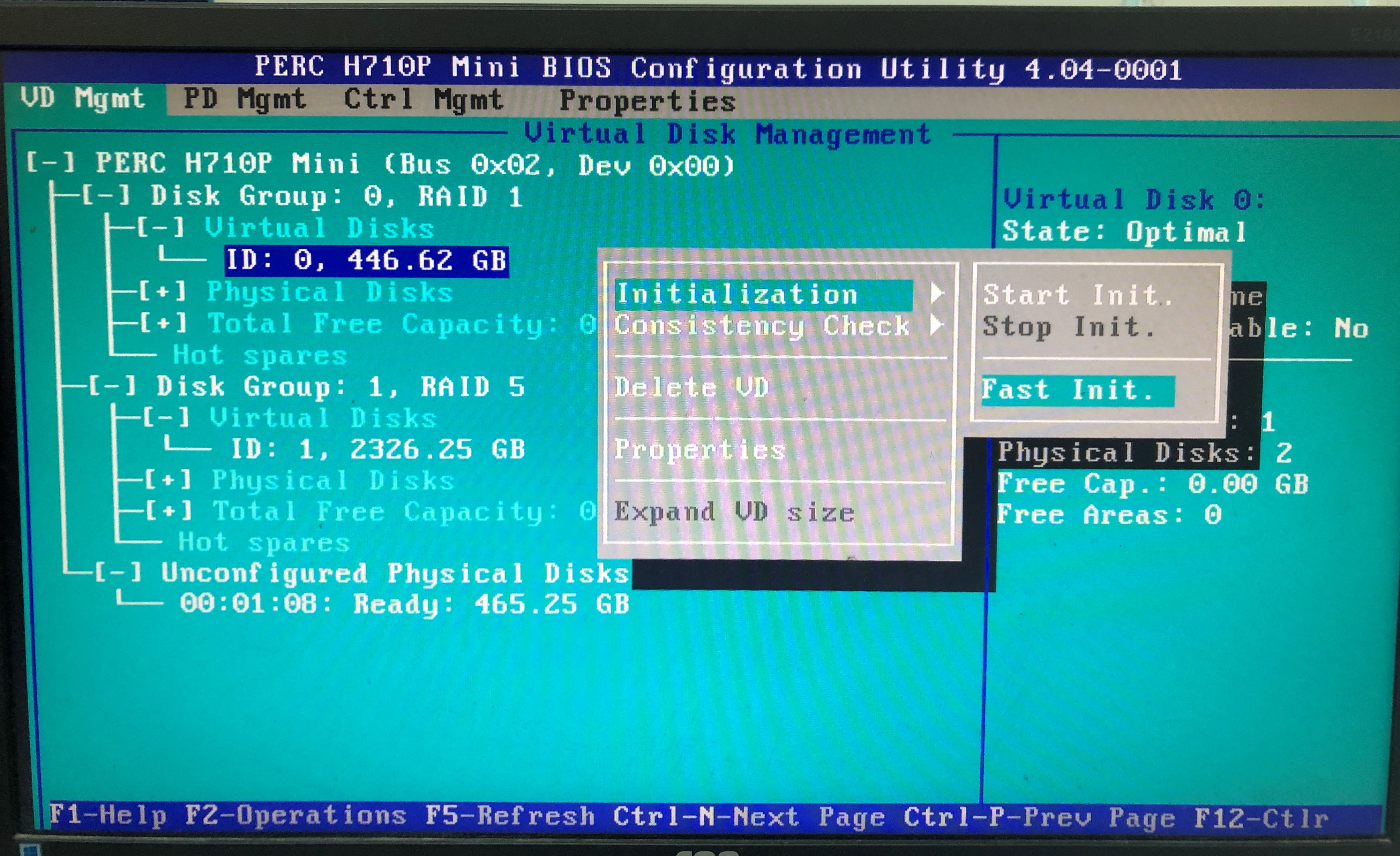Collapse Disk Group 0 RAID 1
This screenshot has height=856, width=1400.
(x=106, y=195)
